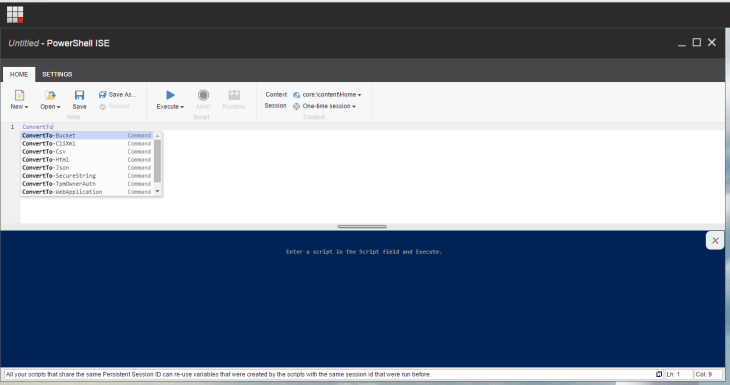Run script with Execute play icon
Screen dimensions: 730x385
pyautogui.click(x=170, y=95)
